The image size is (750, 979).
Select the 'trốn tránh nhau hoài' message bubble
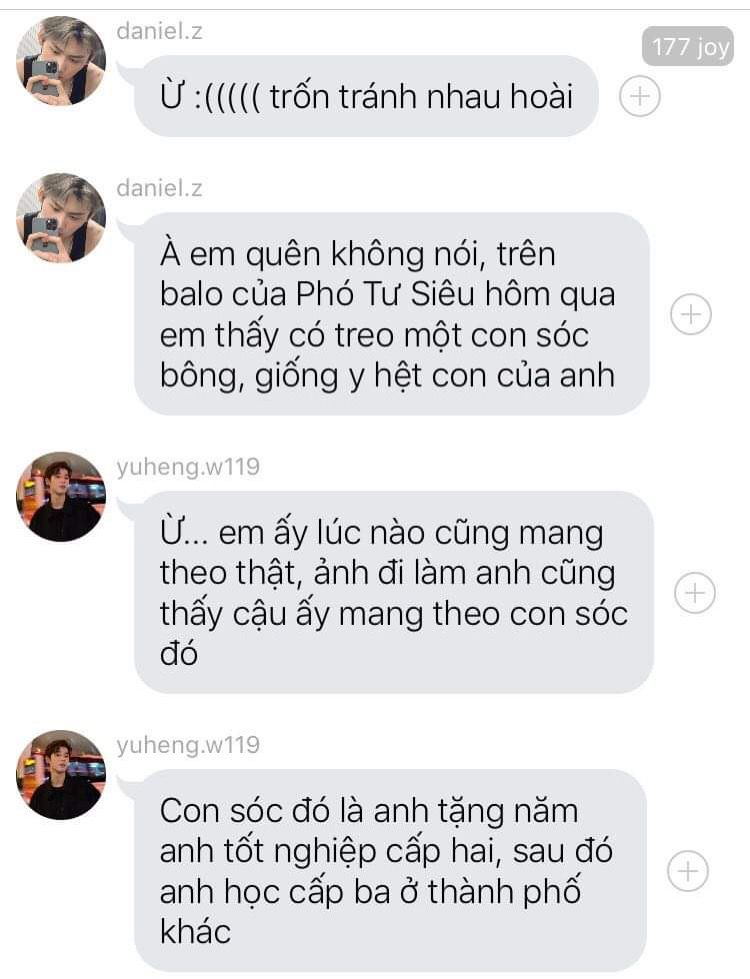pyautogui.click(x=366, y=96)
